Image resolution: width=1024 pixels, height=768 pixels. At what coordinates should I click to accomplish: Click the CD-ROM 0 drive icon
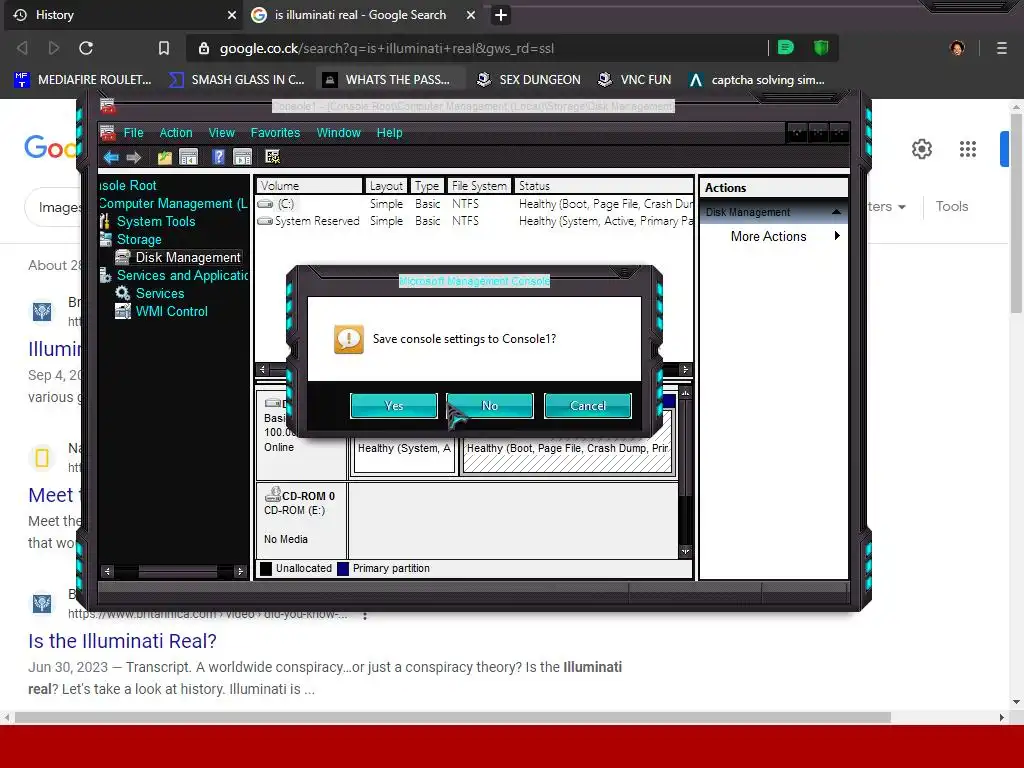(x=272, y=495)
